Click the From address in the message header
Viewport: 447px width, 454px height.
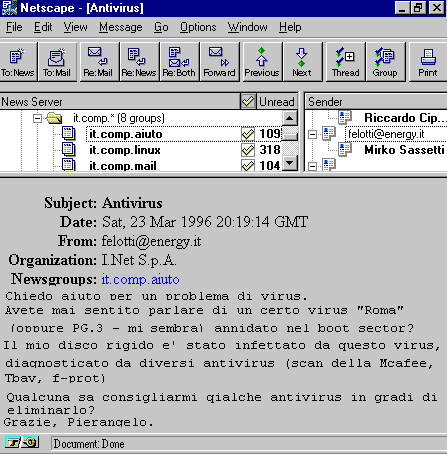(151, 241)
